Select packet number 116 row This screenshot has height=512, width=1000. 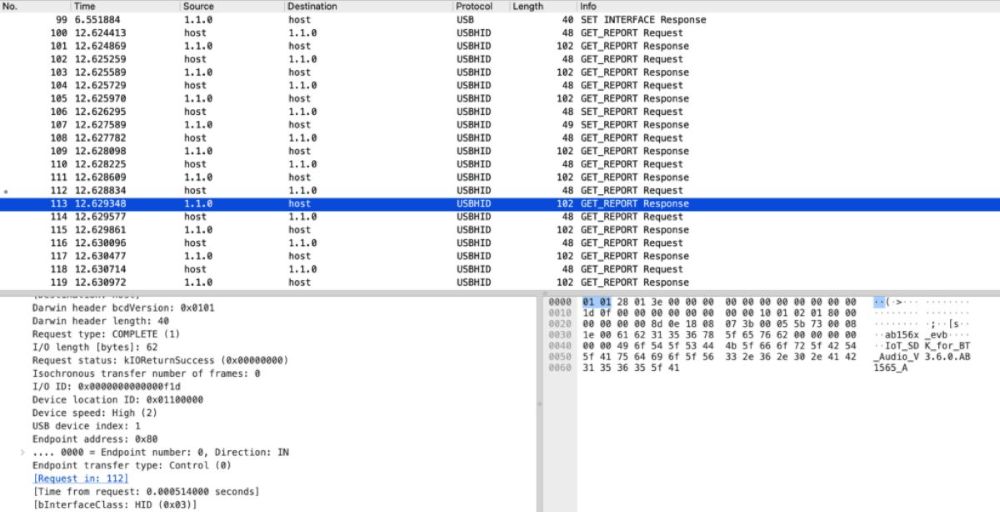coord(500,243)
